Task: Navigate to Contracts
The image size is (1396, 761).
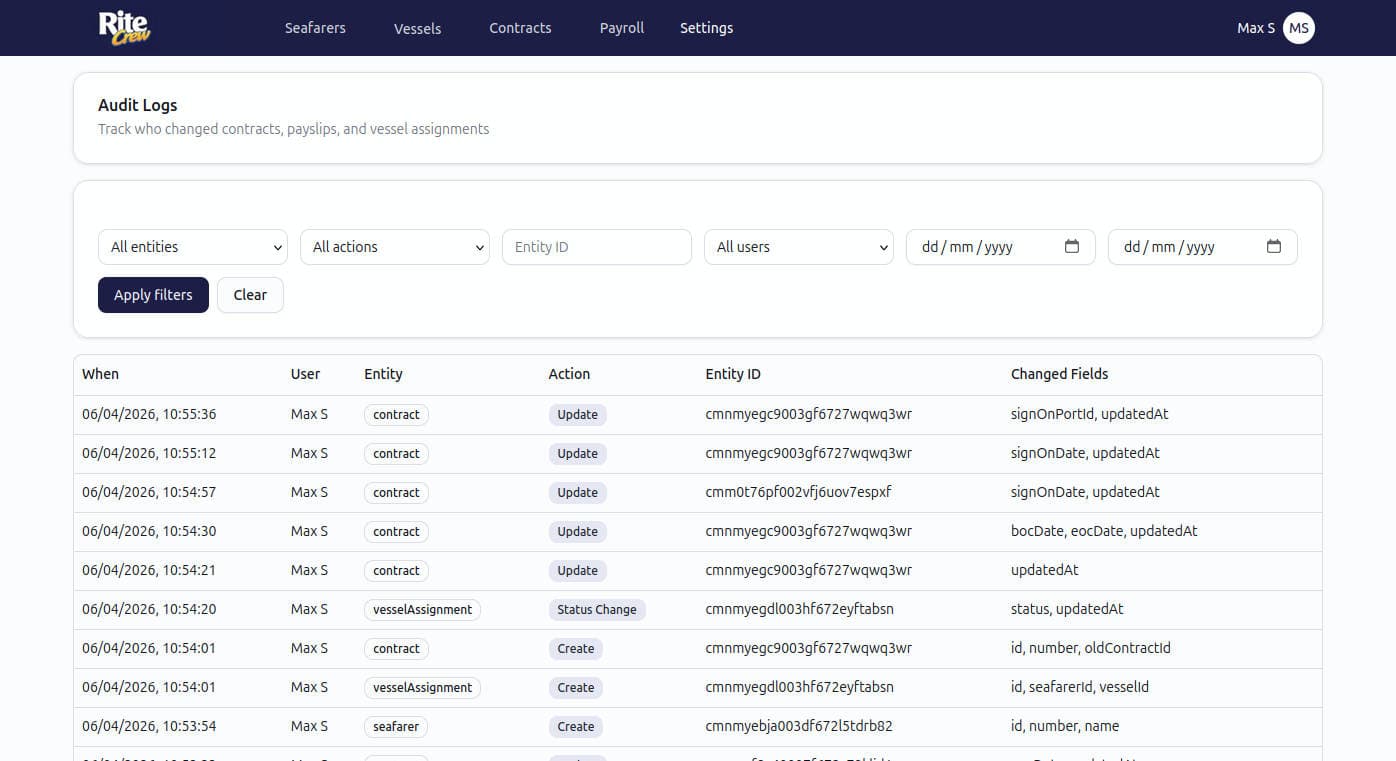Action: tap(520, 28)
